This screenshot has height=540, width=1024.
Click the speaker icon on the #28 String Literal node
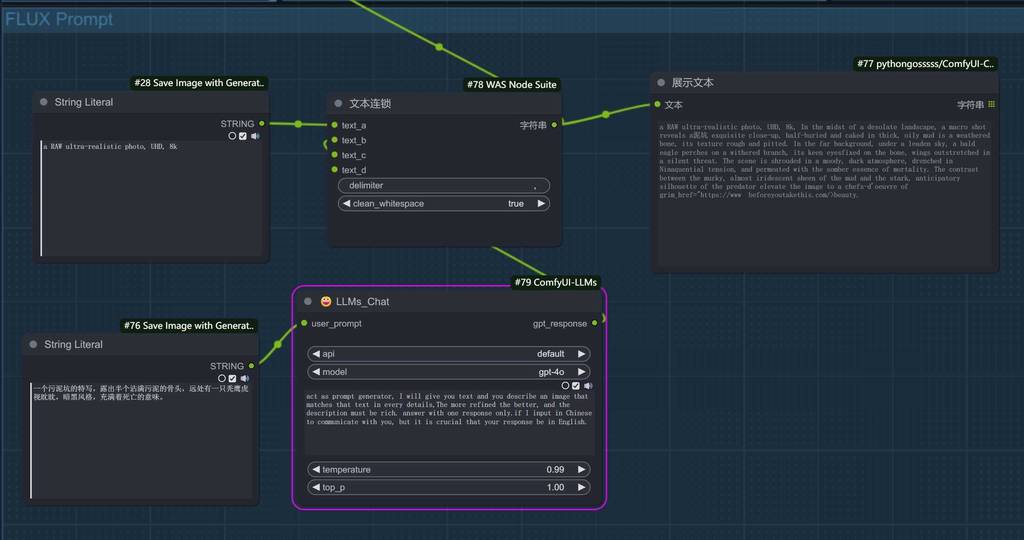click(255, 136)
